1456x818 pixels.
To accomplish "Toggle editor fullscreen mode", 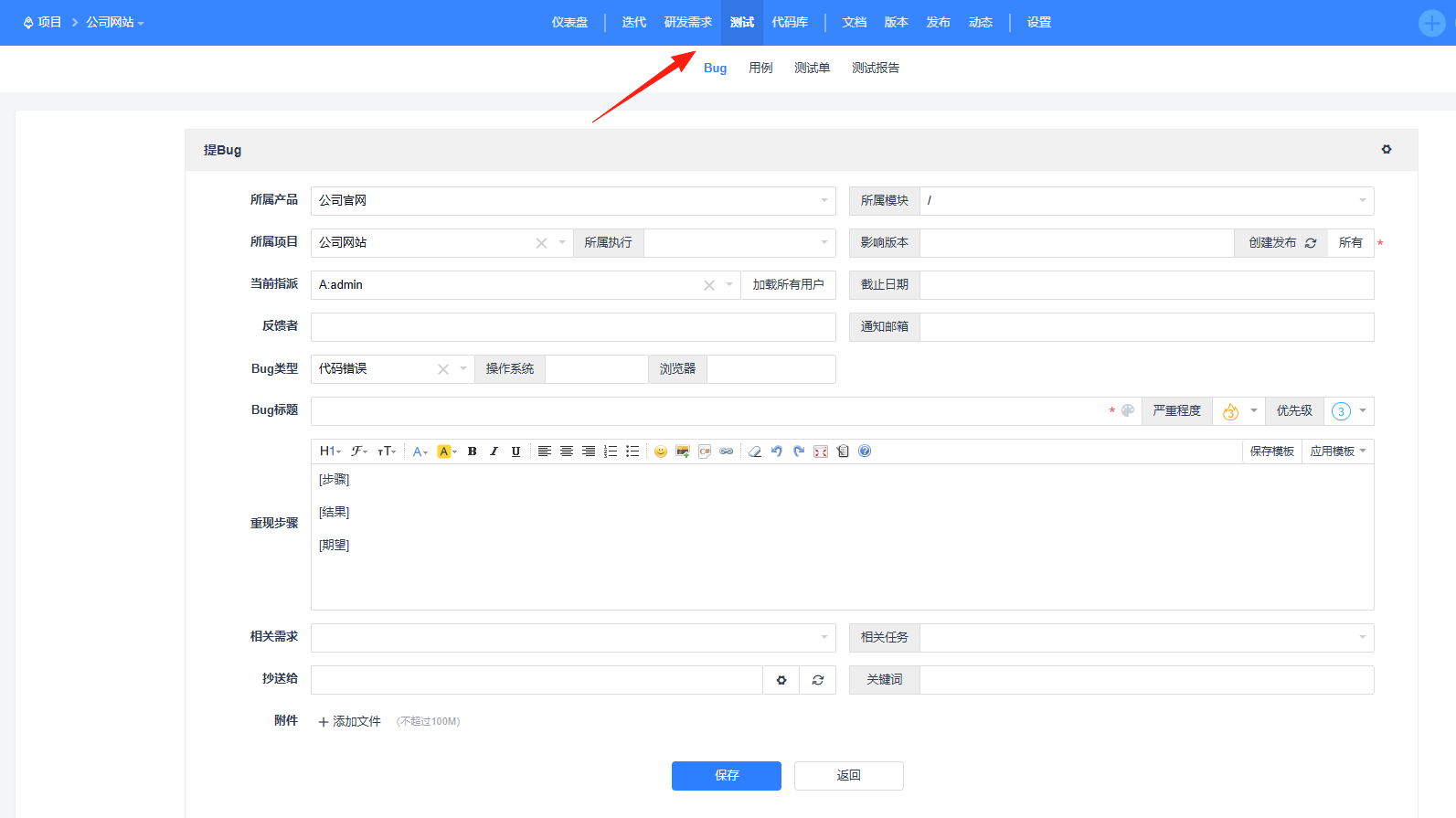I will [x=821, y=451].
